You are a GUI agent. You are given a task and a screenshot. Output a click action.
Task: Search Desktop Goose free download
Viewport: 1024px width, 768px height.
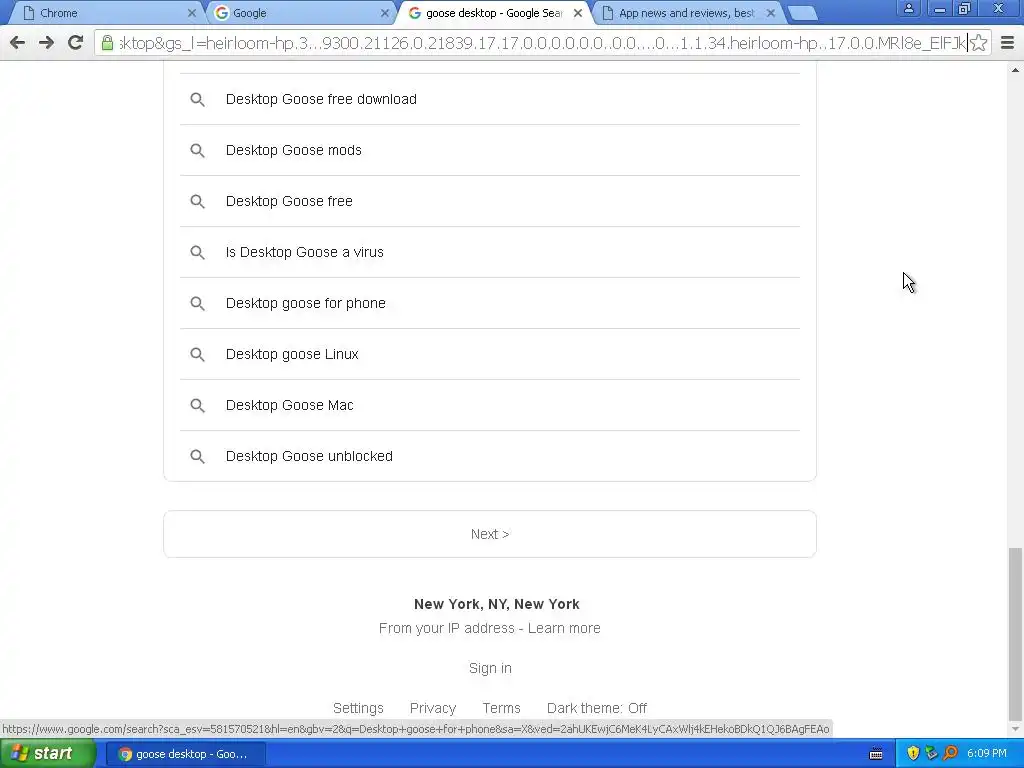pos(490,99)
